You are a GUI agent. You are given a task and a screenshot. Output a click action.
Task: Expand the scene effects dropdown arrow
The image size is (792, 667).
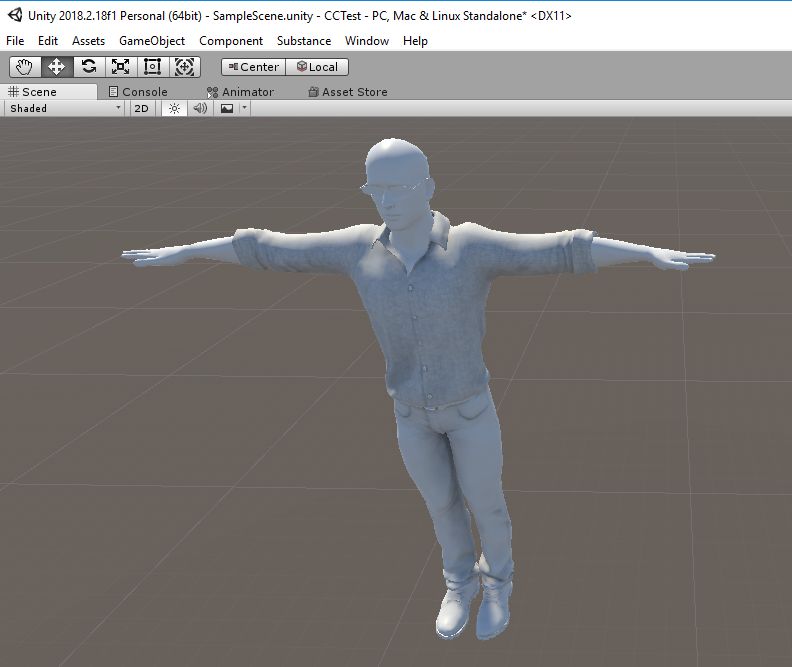[x=244, y=108]
